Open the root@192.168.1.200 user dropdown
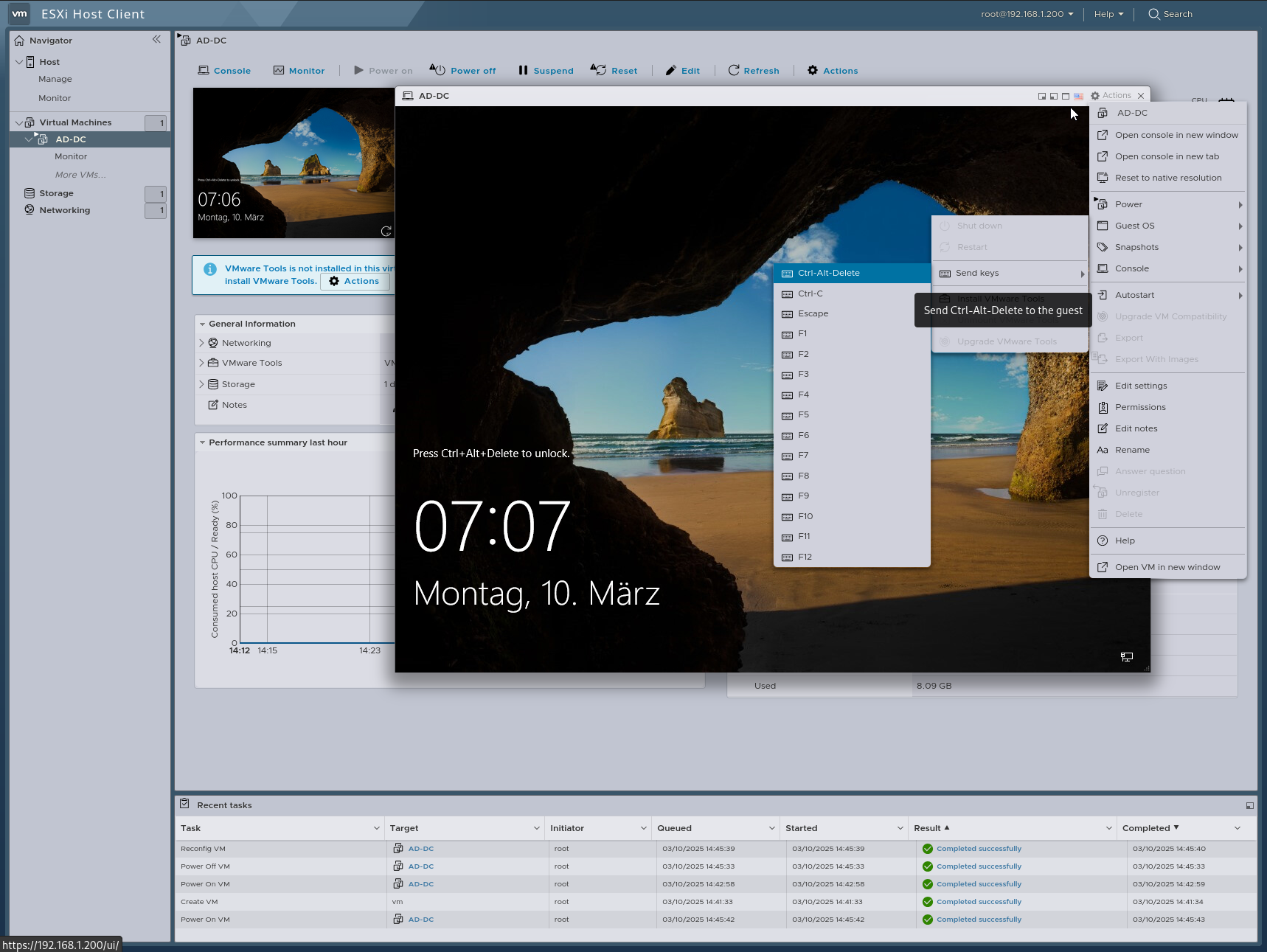Screen dimensions: 1267x952 pos(1027,14)
